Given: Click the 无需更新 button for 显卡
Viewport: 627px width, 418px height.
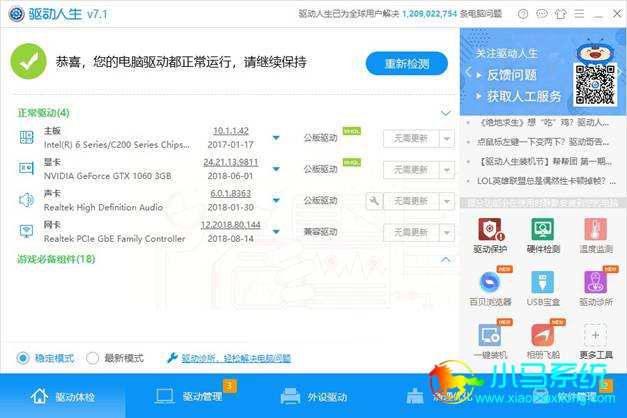Looking at the screenshot, I should click(x=411, y=170).
